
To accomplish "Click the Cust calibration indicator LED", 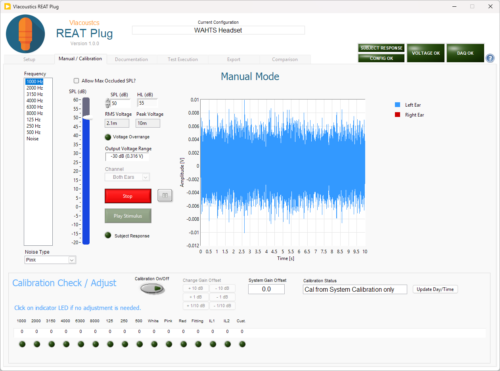I will point(242,344).
